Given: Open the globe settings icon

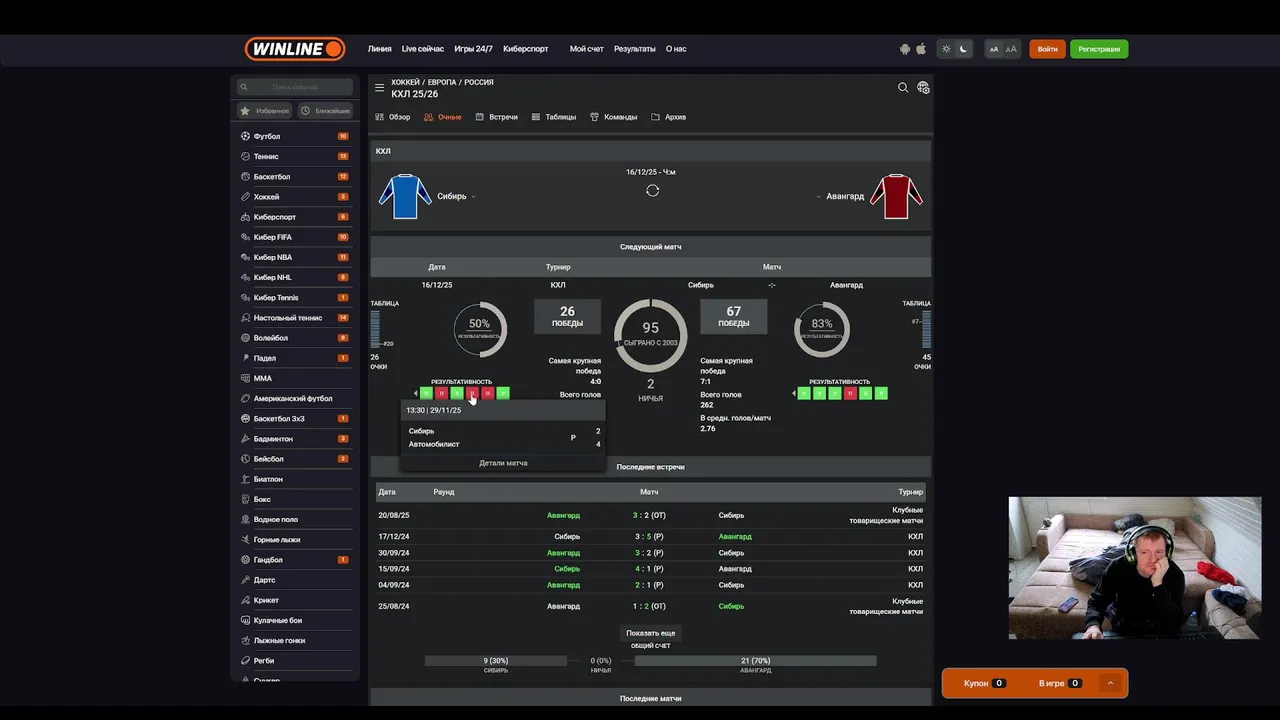Looking at the screenshot, I should pyautogui.click(x=923, y=88).
